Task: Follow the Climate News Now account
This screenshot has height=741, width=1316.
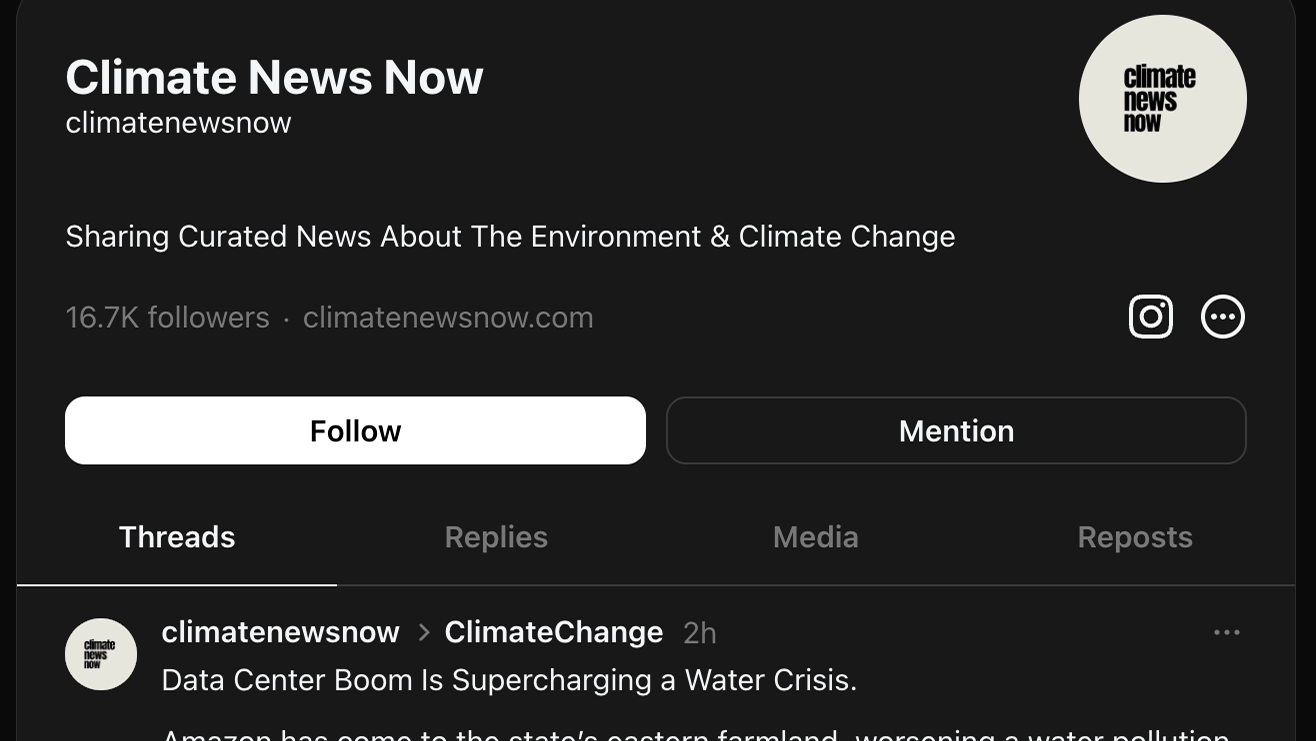Action: point(355,431)
